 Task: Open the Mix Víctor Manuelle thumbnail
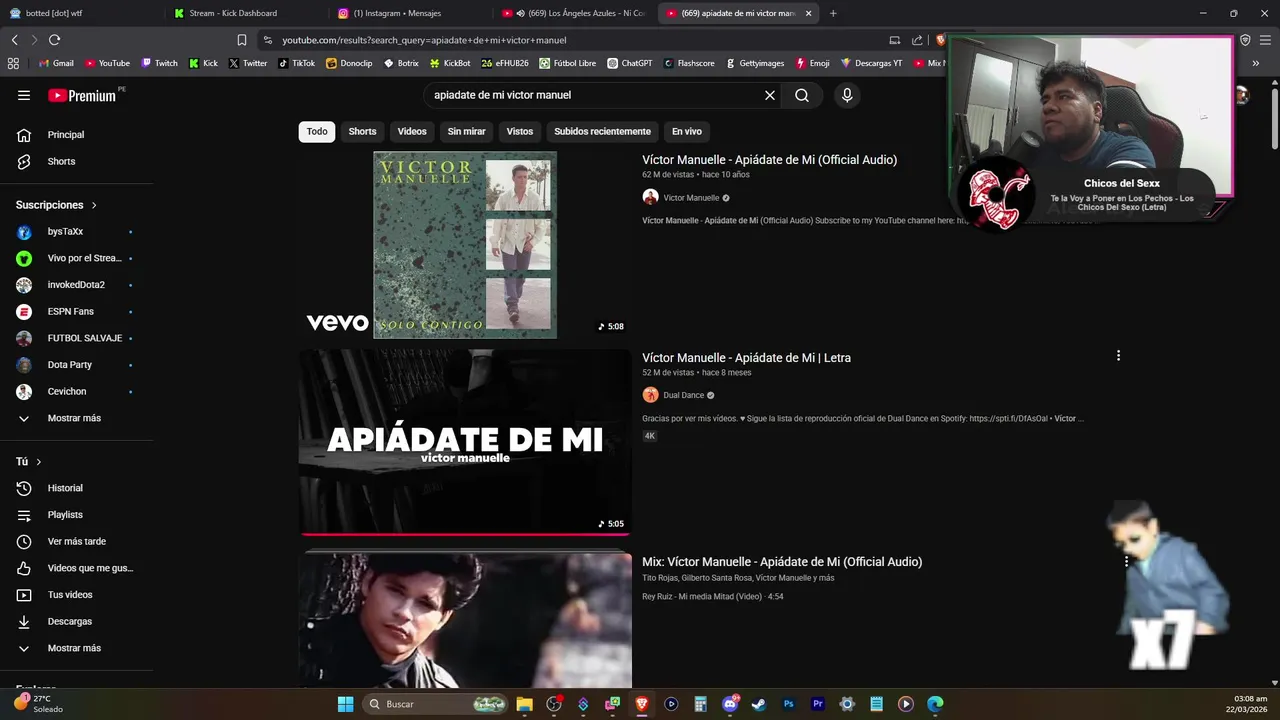465,620
